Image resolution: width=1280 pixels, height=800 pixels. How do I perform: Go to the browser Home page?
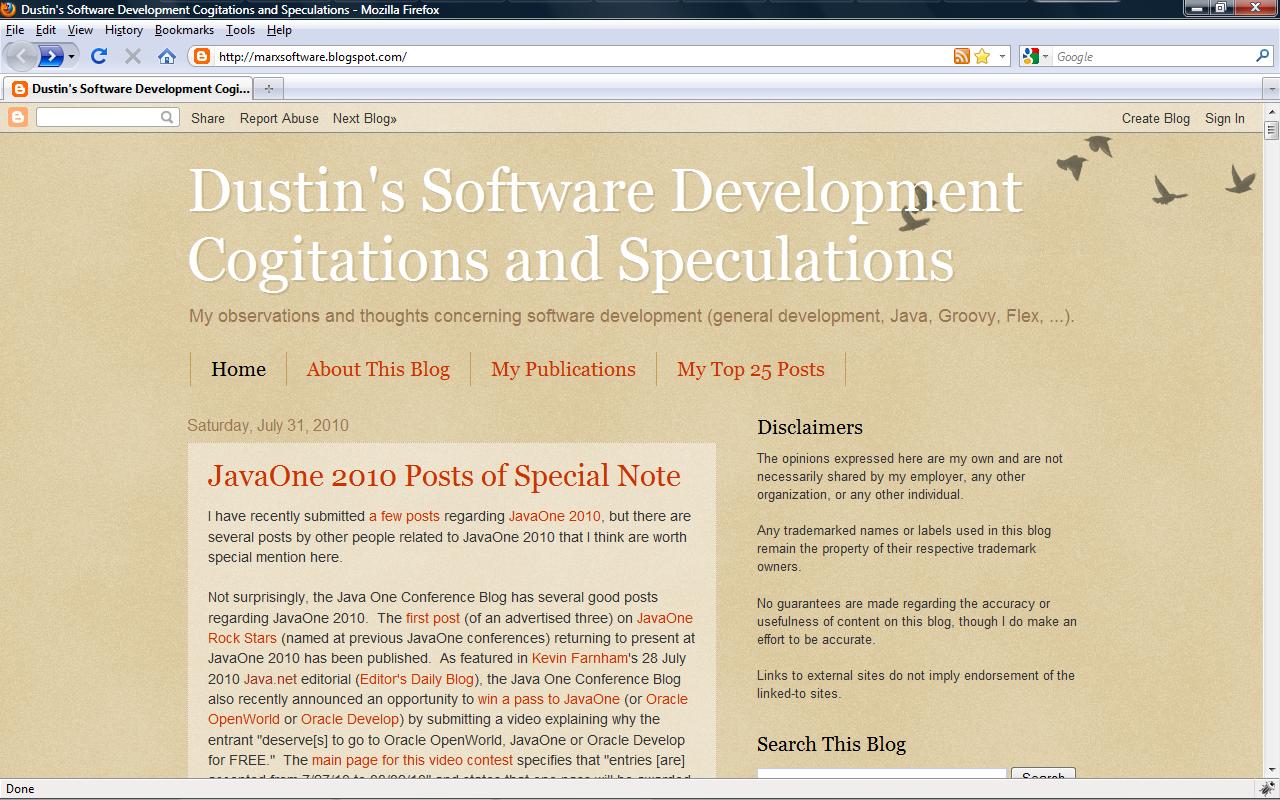167,56
